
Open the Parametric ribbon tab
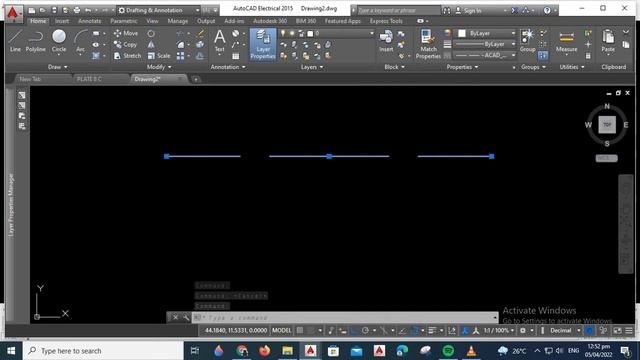click(x=124, y=21)
